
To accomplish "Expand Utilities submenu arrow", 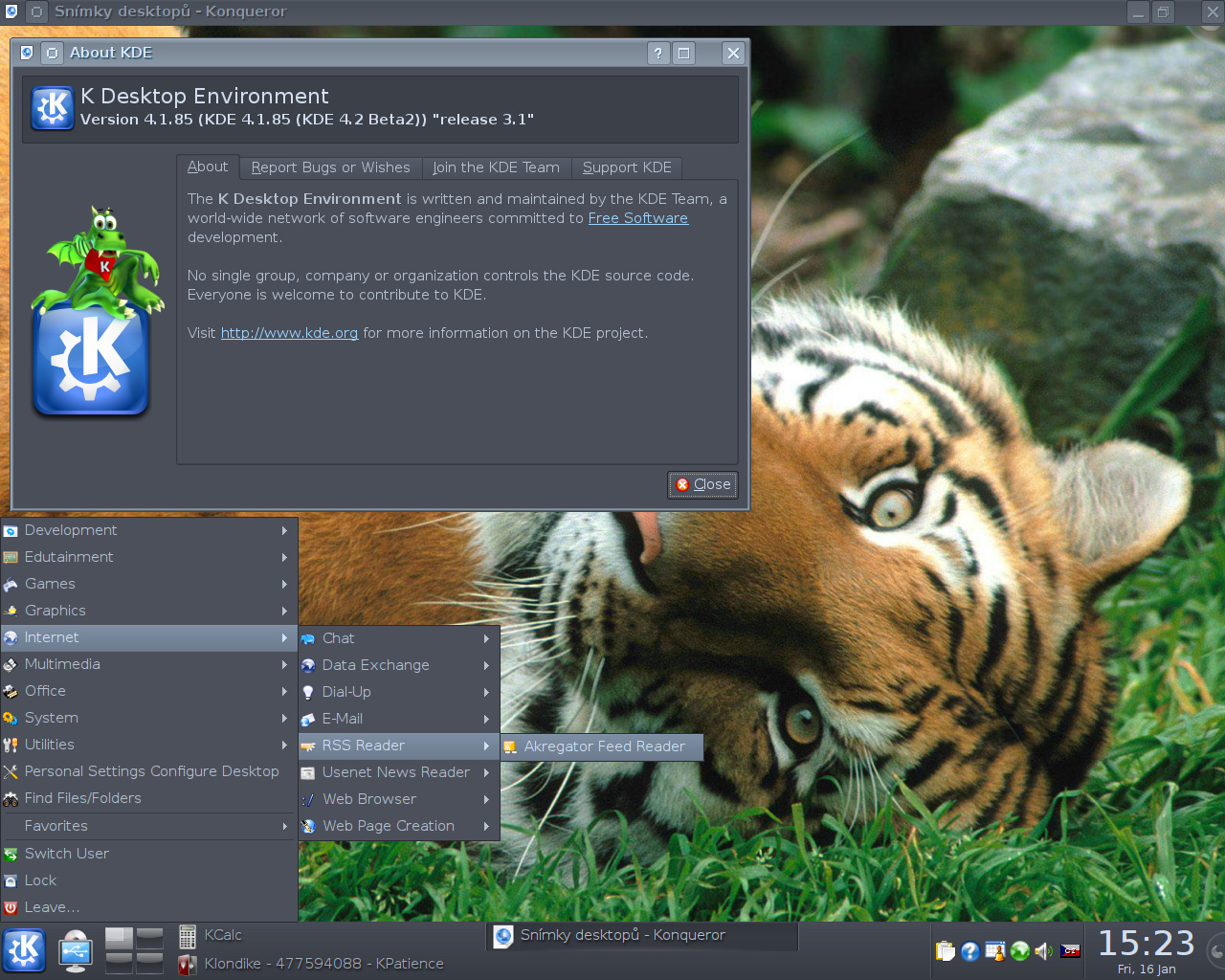I will [x=284, y=745].
